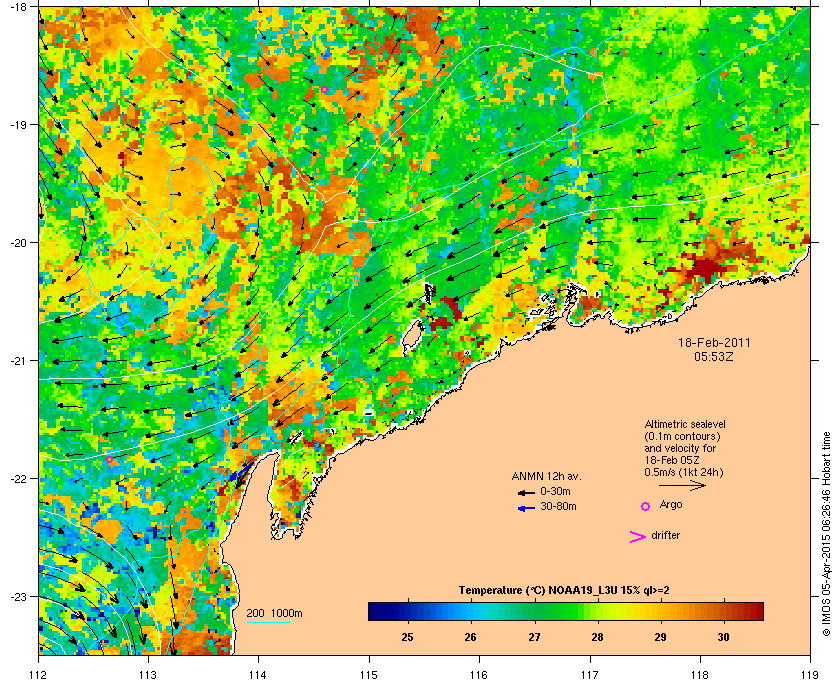Screen dimensions: 840x680
Task: Click the colorbar tick label 28
Action: [x=597, y=637]
